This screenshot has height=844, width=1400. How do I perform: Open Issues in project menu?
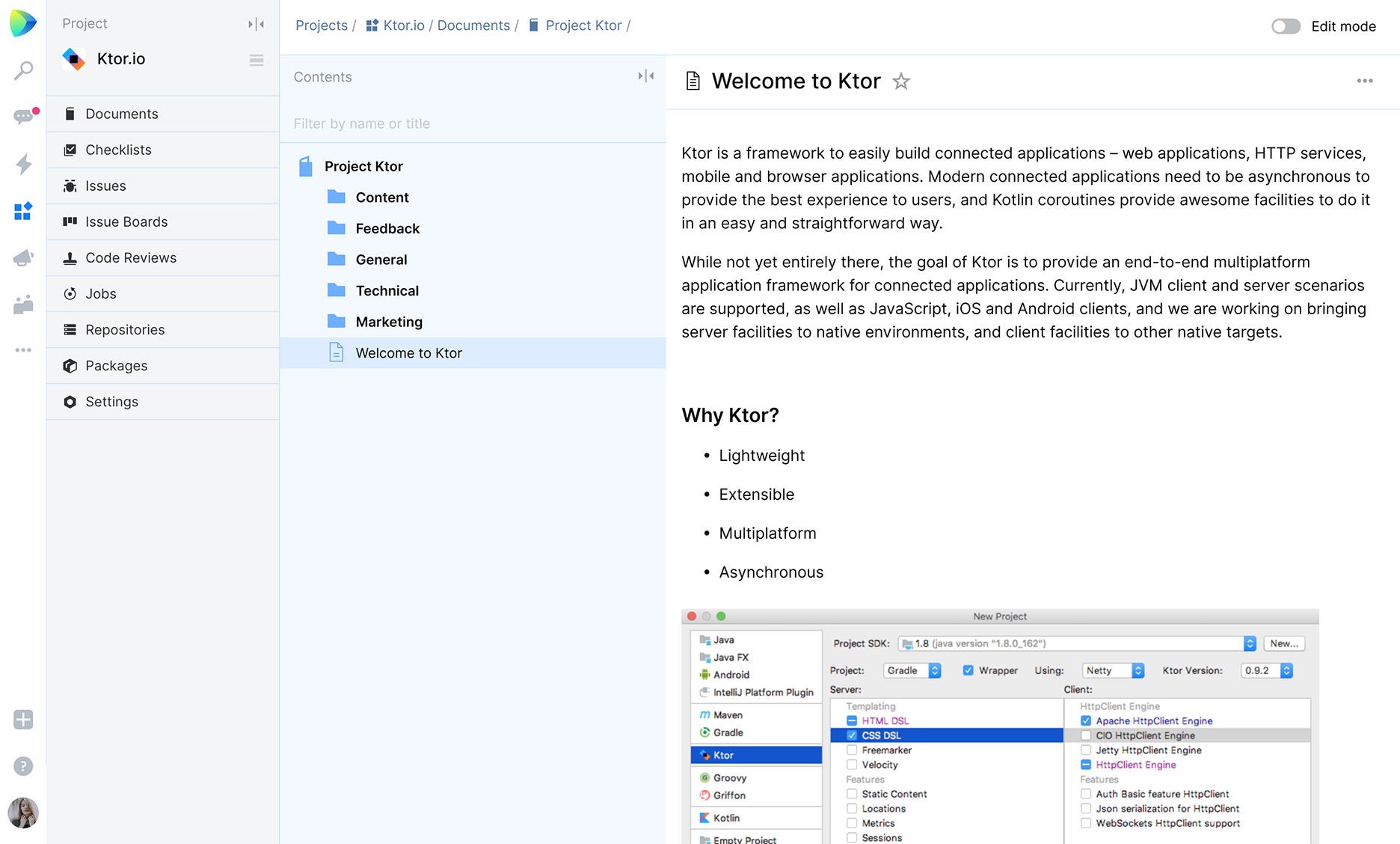tap(163, 186)
